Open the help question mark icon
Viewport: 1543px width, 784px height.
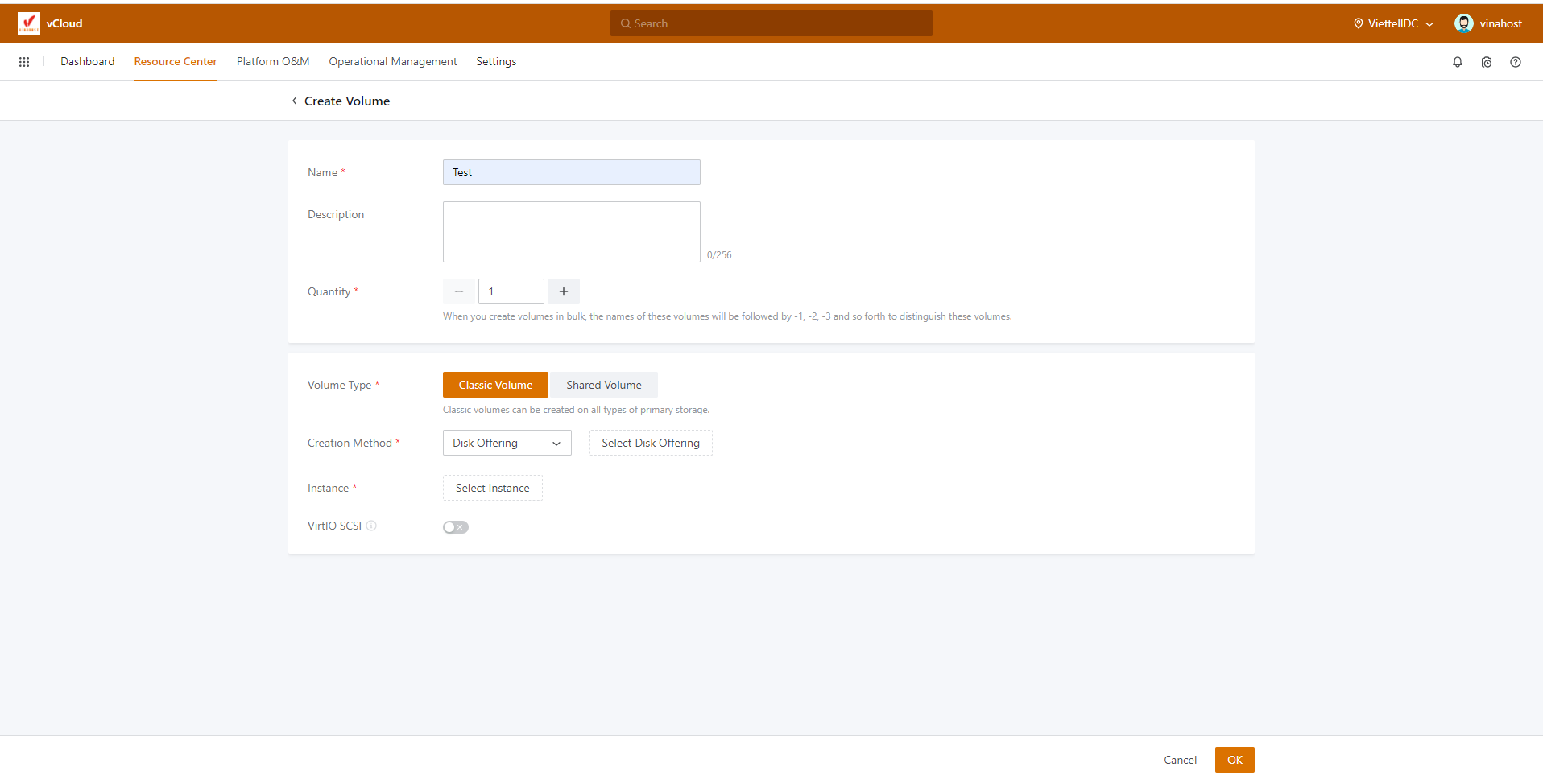point(1515,62)
